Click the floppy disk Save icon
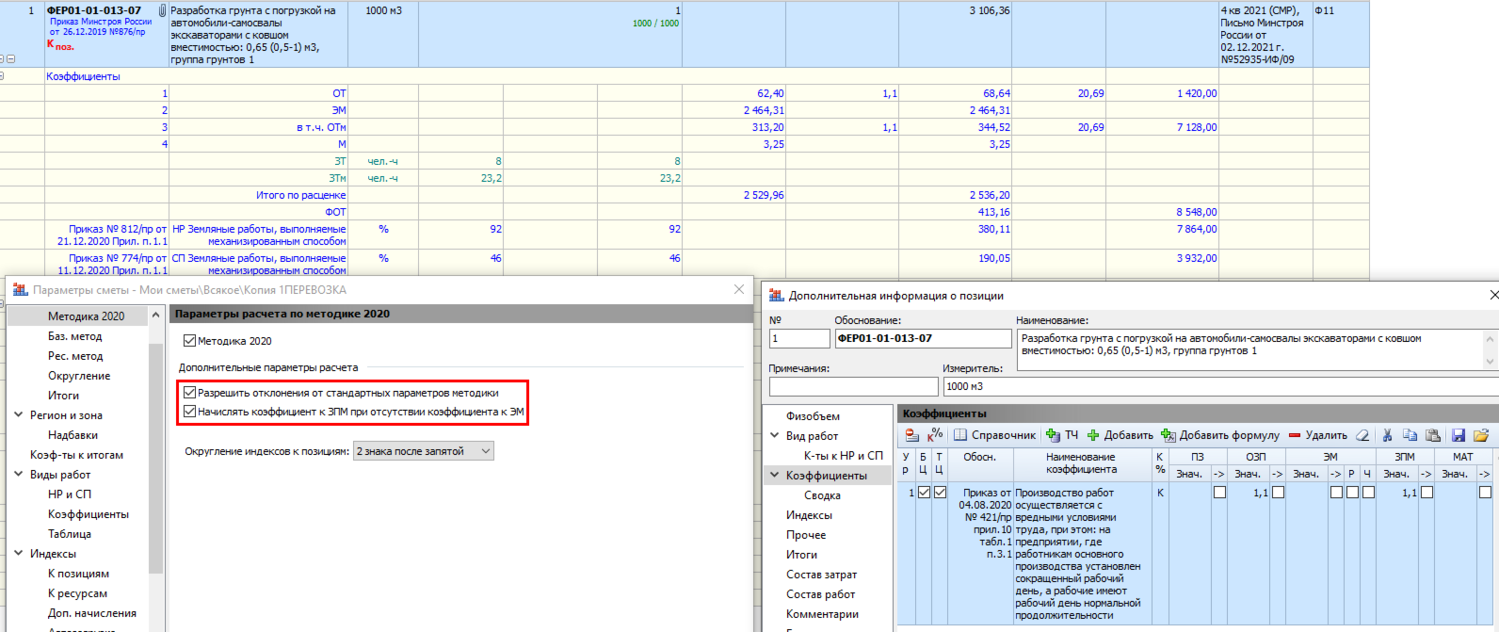The width and height of the screenshot is (1499, 632). click(1458, 435)
